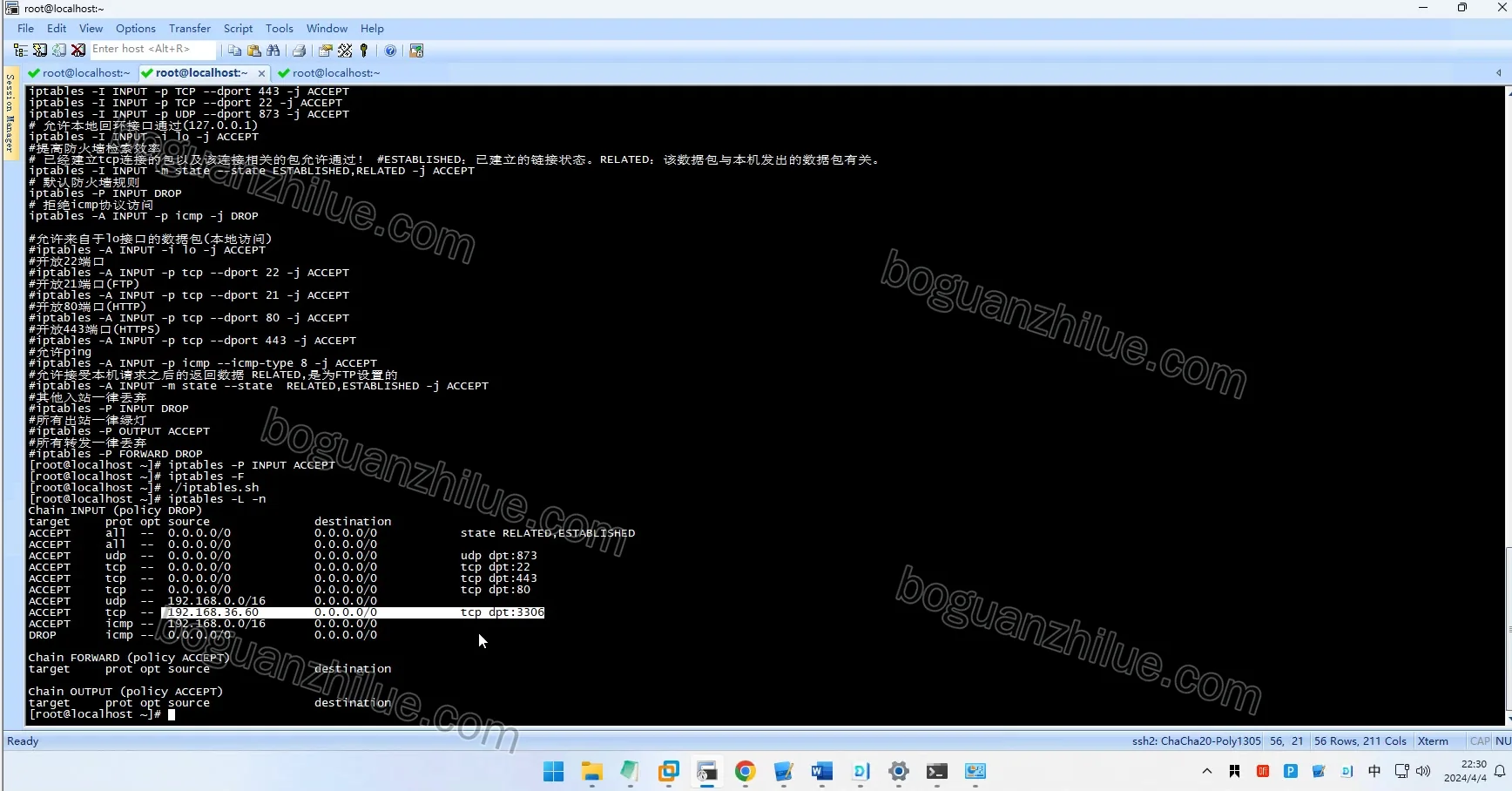The height and width of the screenshot is (791, 1512).
Task: Click the volume icon in system tray
Action: pos(1423,771)
